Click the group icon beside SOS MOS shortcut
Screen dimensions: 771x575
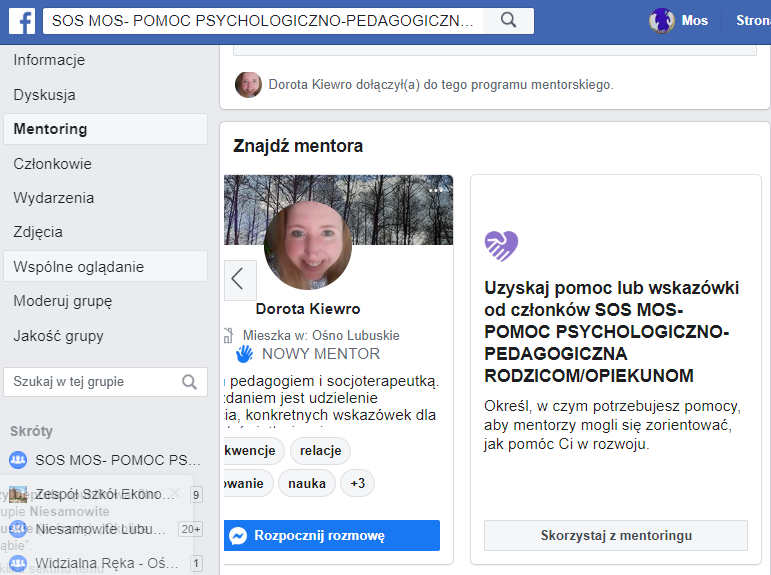pos(18,460)
